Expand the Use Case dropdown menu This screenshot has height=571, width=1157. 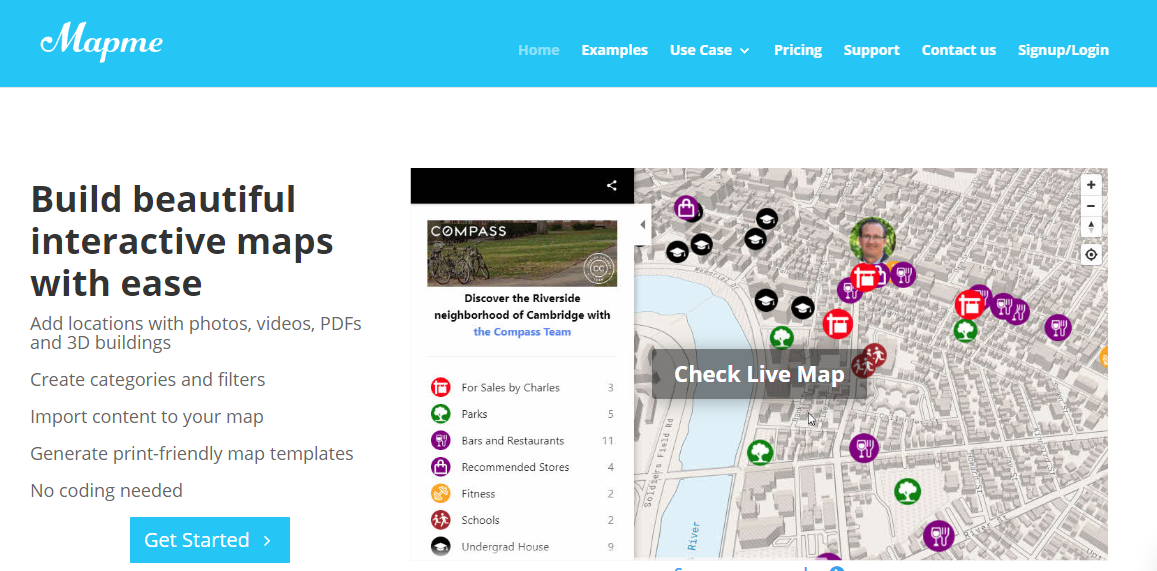point(709,50)
